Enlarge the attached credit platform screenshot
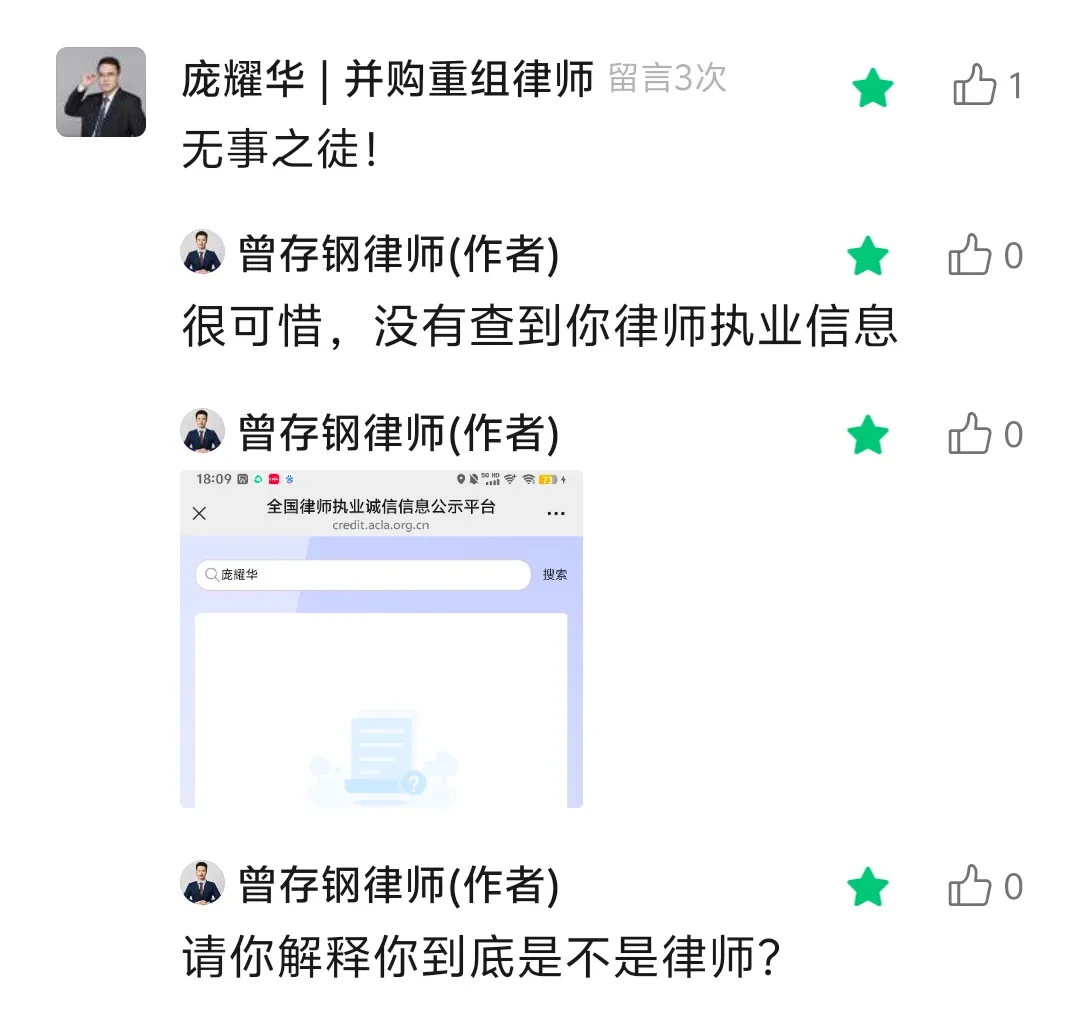The width and height of the screenshot is (1080, 1015). (382, 639)
